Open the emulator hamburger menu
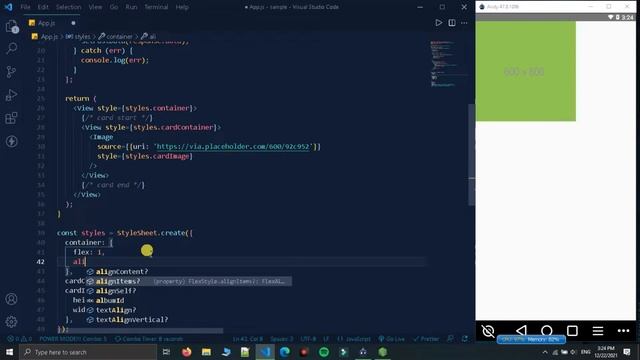 [598, 331]
